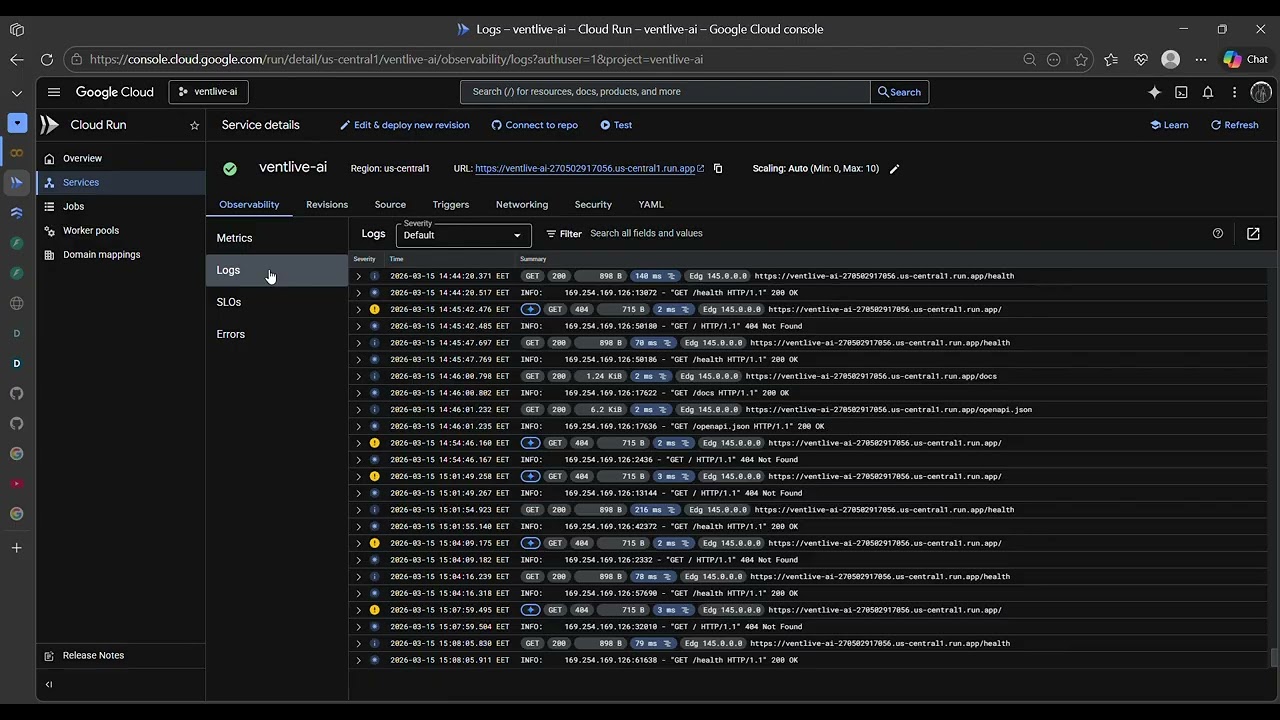
Task: Pin Cloud Run with the star icon
Action: pyautogui.click(x=194, y=125)
